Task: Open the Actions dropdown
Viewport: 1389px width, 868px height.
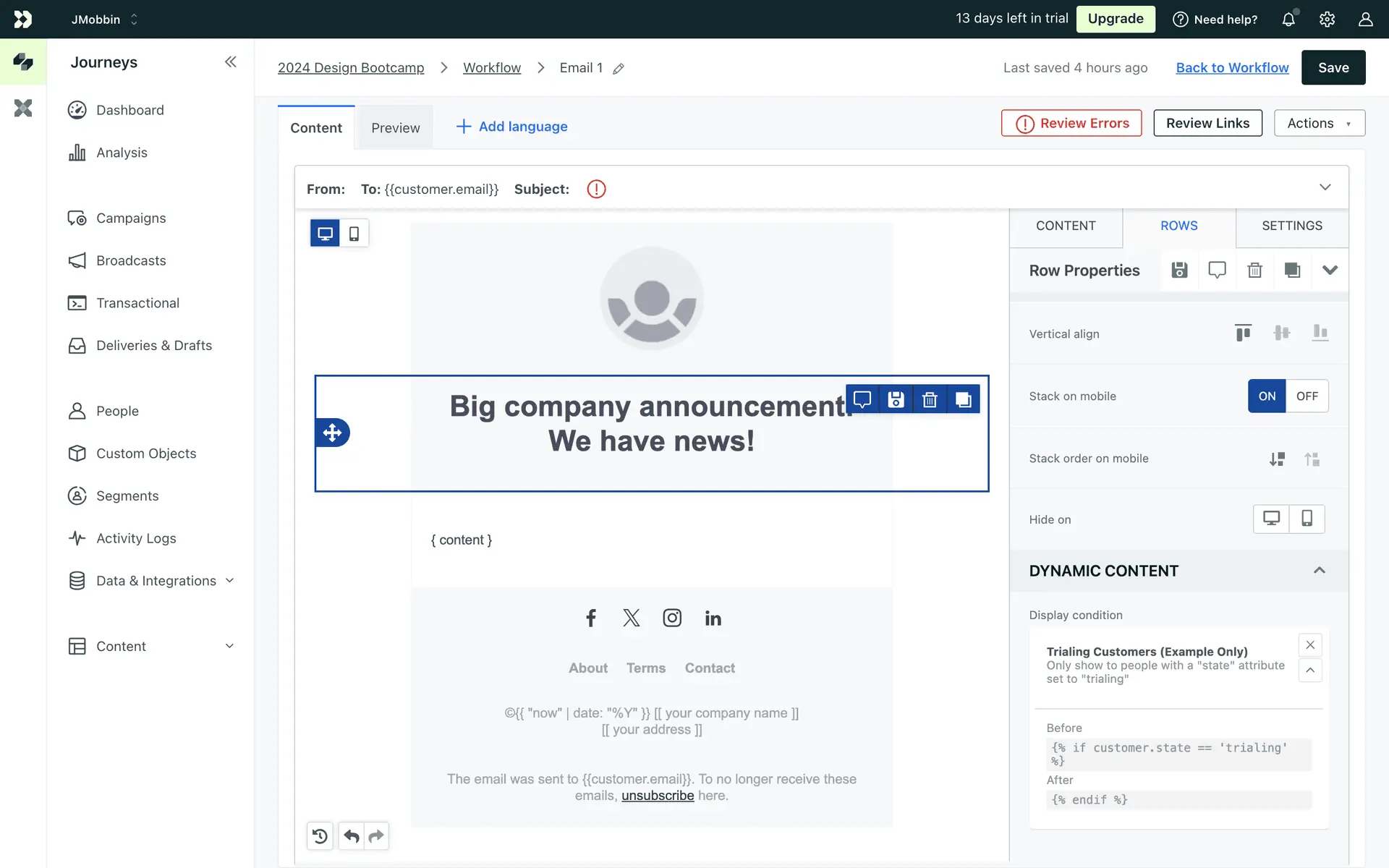Action: (x=1319, y=123)
